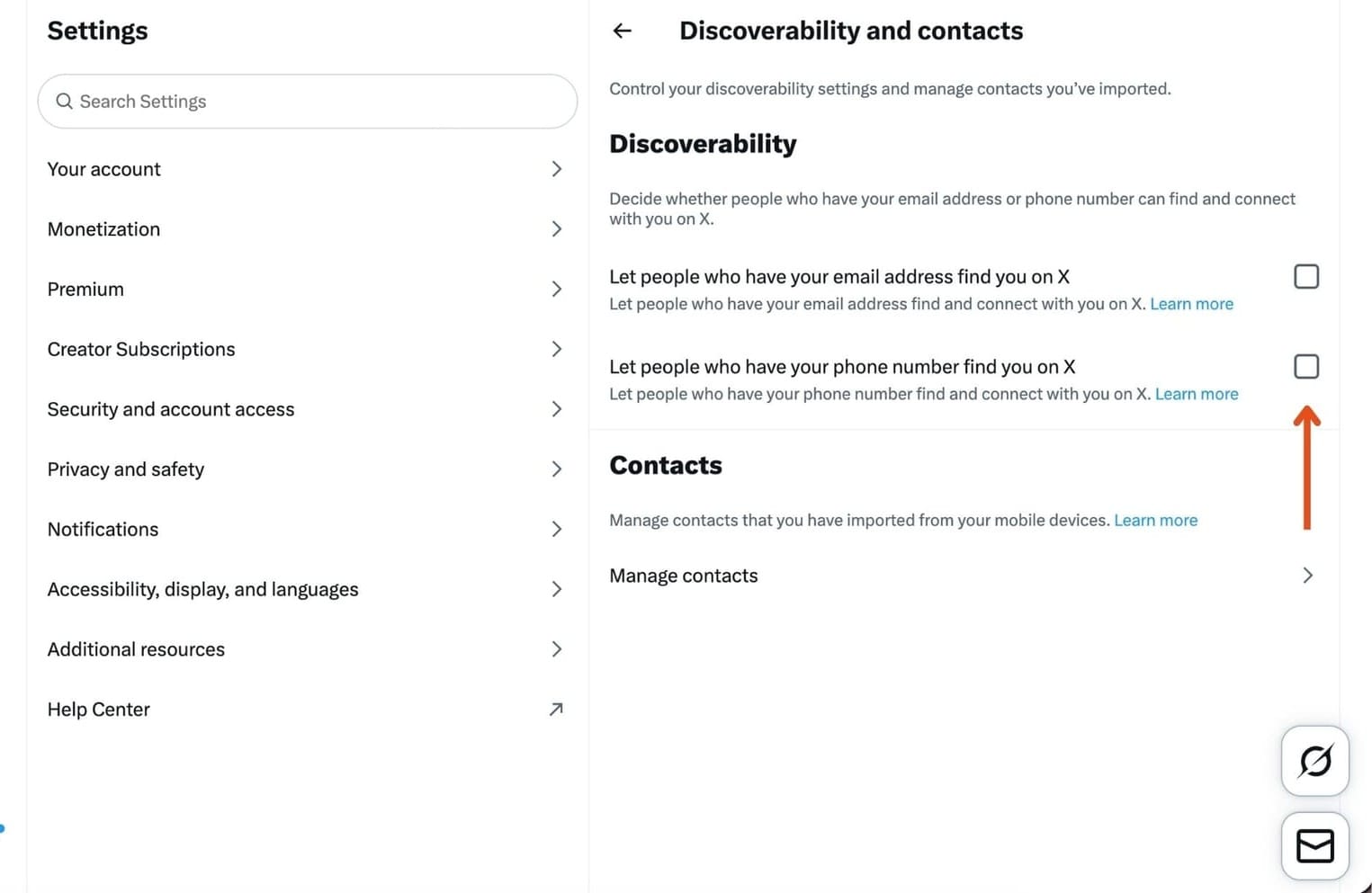The image size is (1372, 893).
Task: Select Manage contacts
Action: [684, 576]
